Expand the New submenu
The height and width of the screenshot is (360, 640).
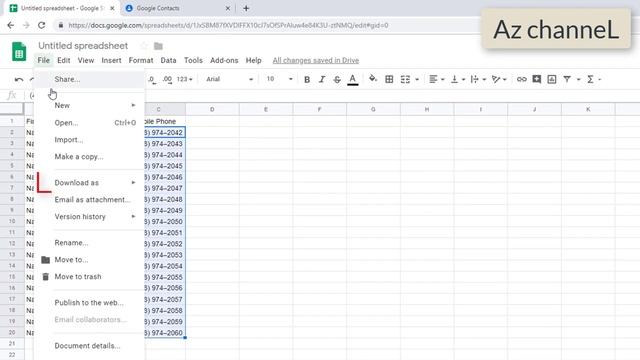click(89, 105)
